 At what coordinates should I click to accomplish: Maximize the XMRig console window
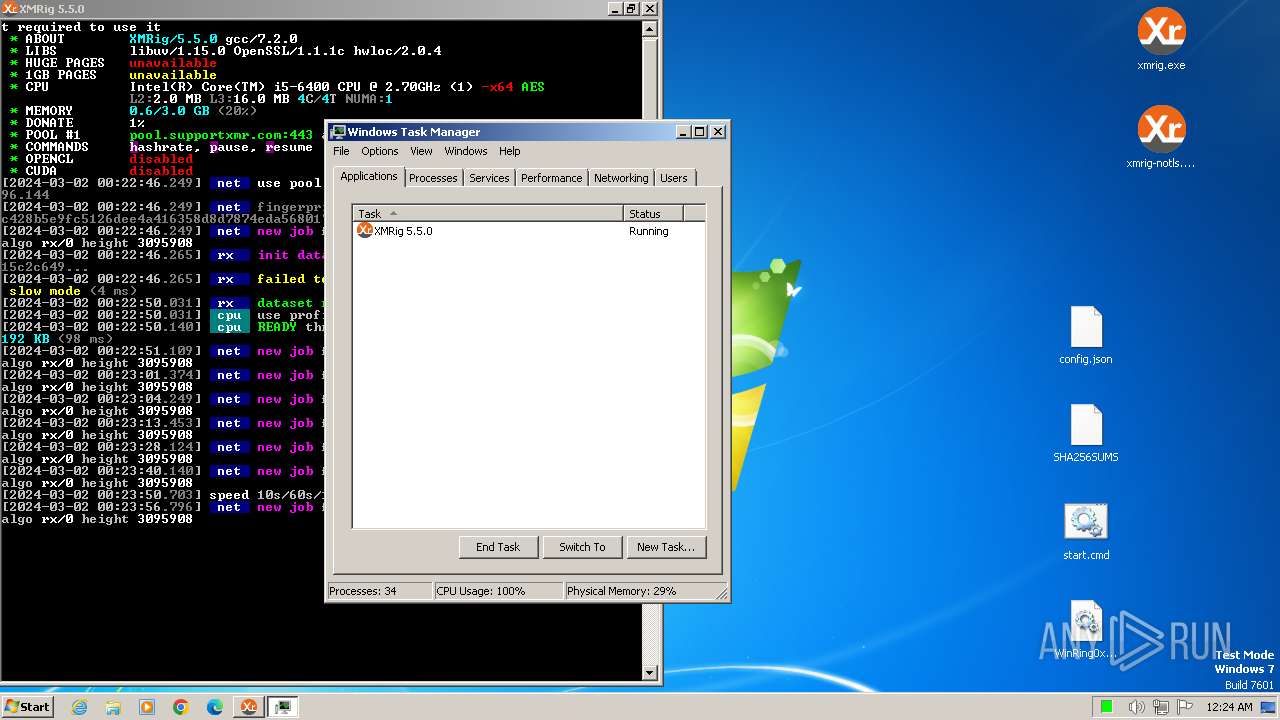pos(631,8)
